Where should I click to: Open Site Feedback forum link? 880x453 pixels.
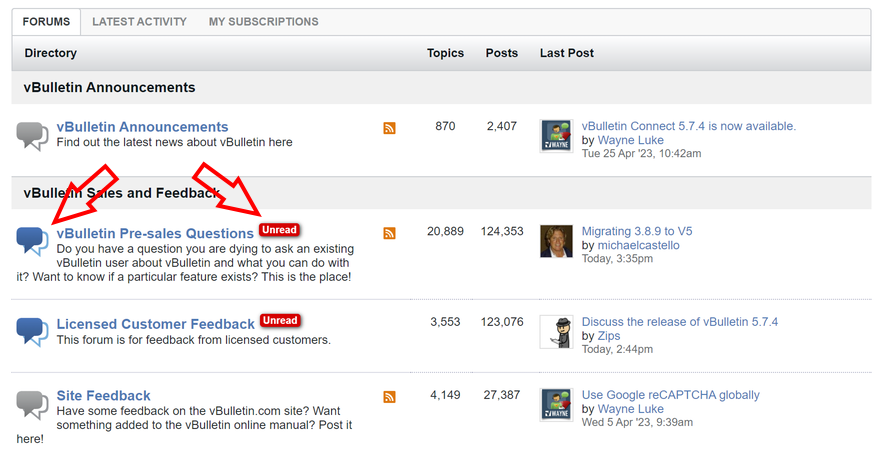(103, 396)
